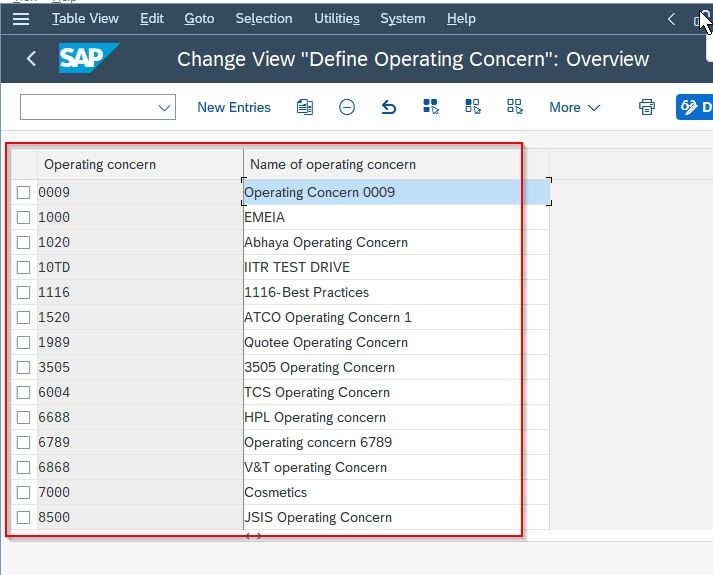Open the Utilities menu
Viewport: 713px width, 575px height.
coord(337,19)
